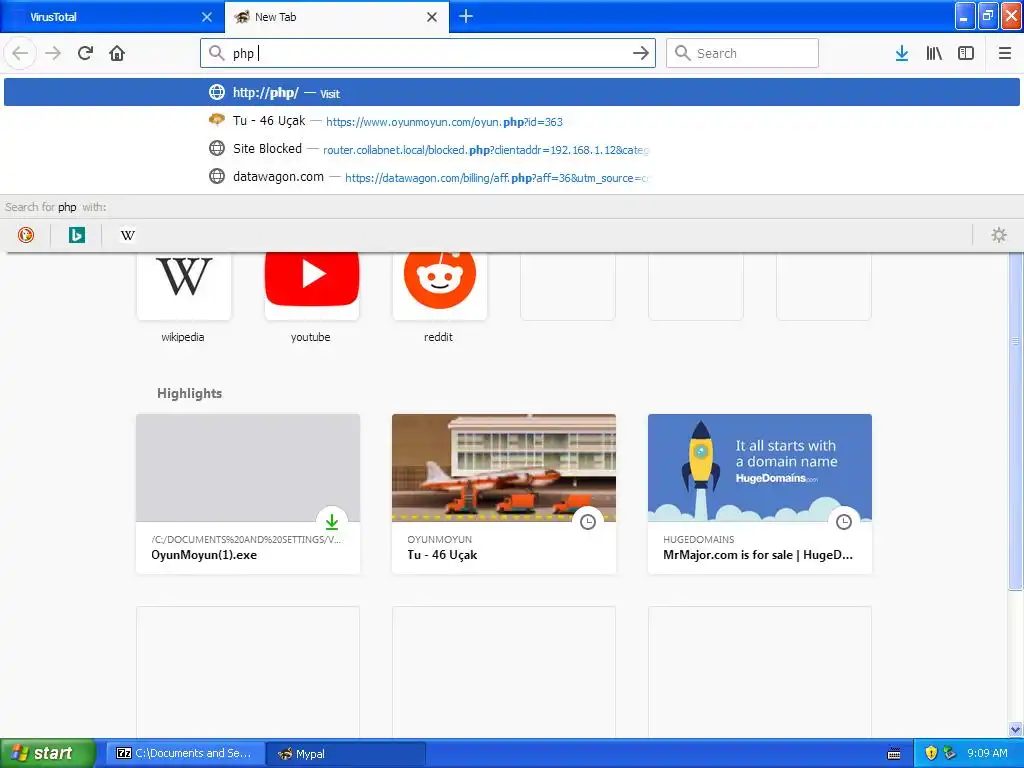Viewport: 1024px width, 768px height.
Task: Open OyunMoyun(1).exe highlight card
Action: click(248, 494)
